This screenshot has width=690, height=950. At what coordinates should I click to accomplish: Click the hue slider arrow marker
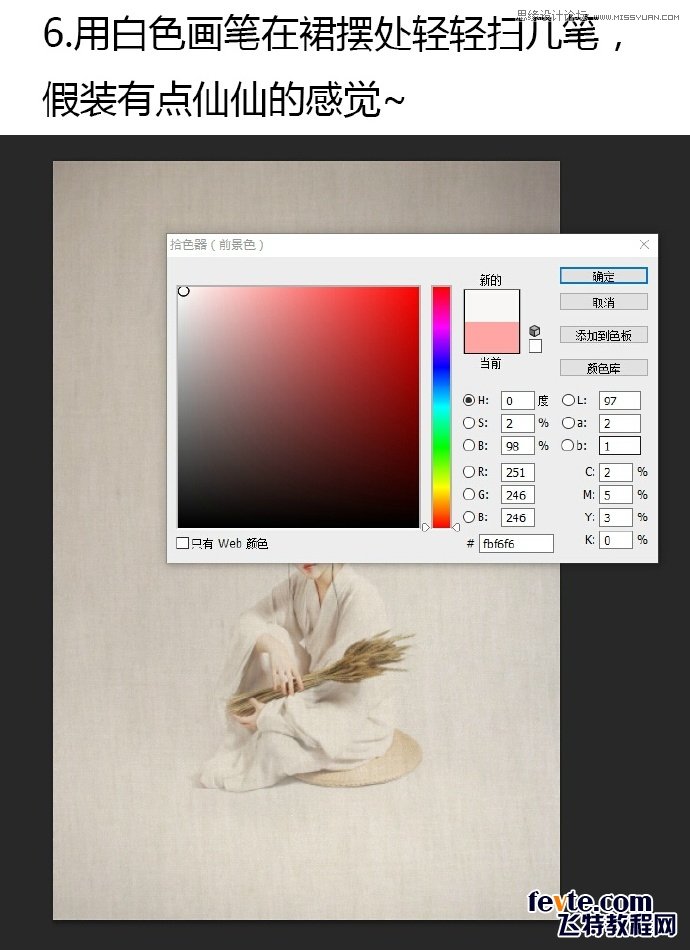(457, 526)
